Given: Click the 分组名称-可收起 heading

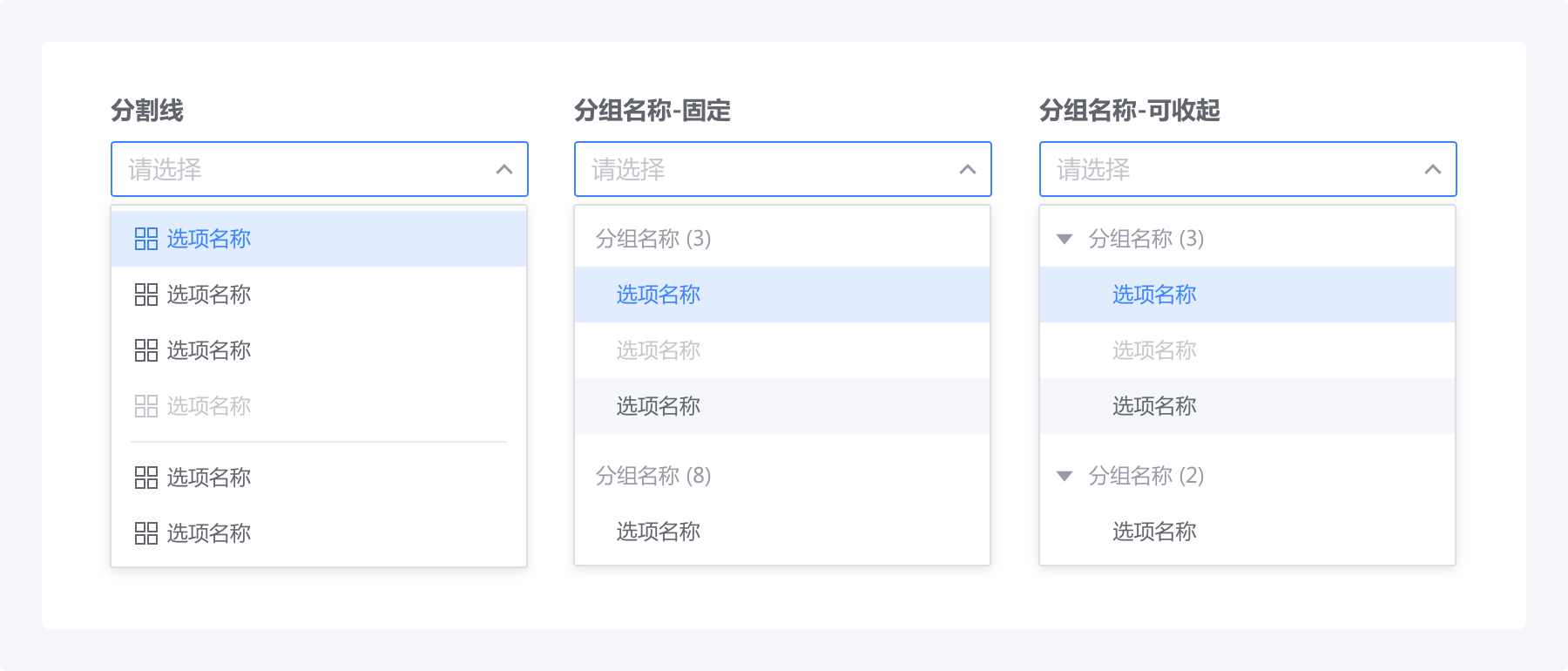Looking at the screenshot, I should click(x=1130, y=111).
